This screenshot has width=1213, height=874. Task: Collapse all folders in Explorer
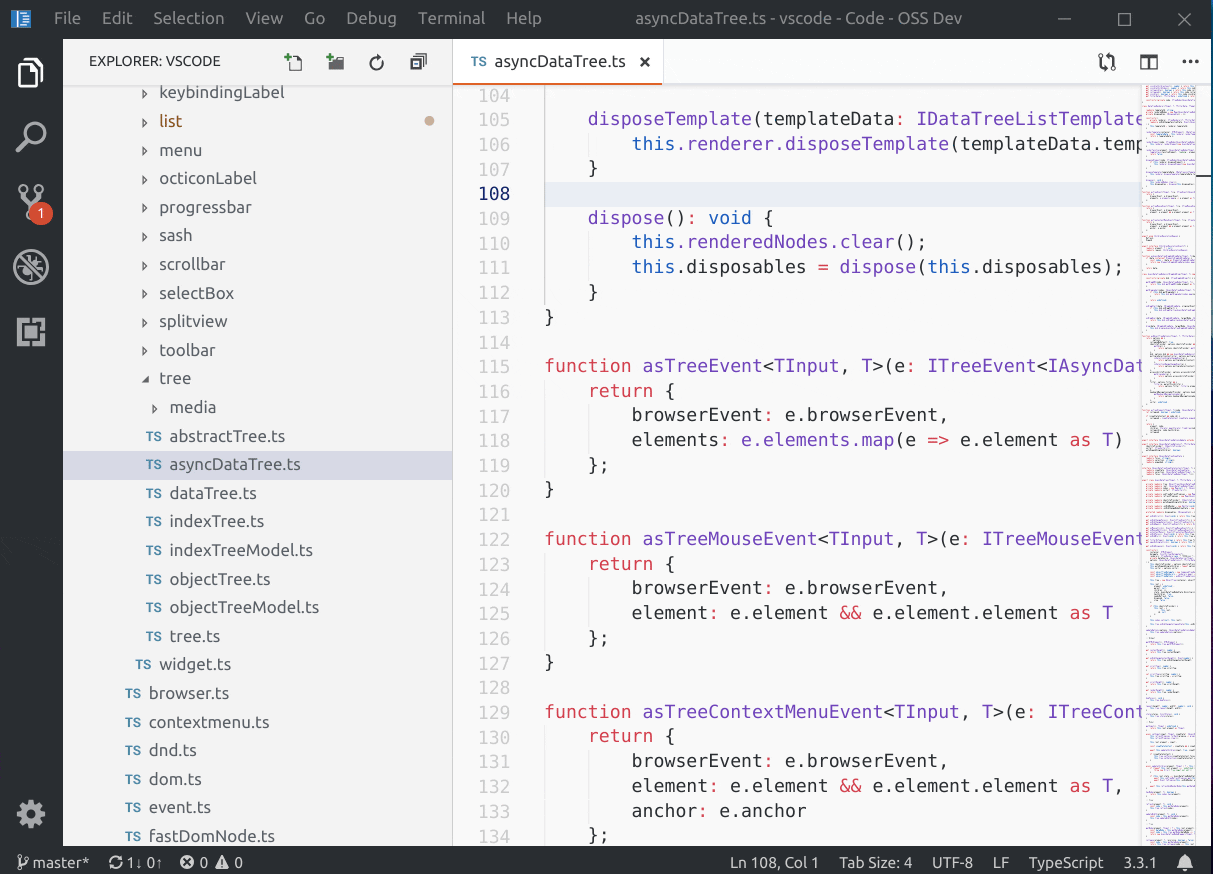point(418,62)
